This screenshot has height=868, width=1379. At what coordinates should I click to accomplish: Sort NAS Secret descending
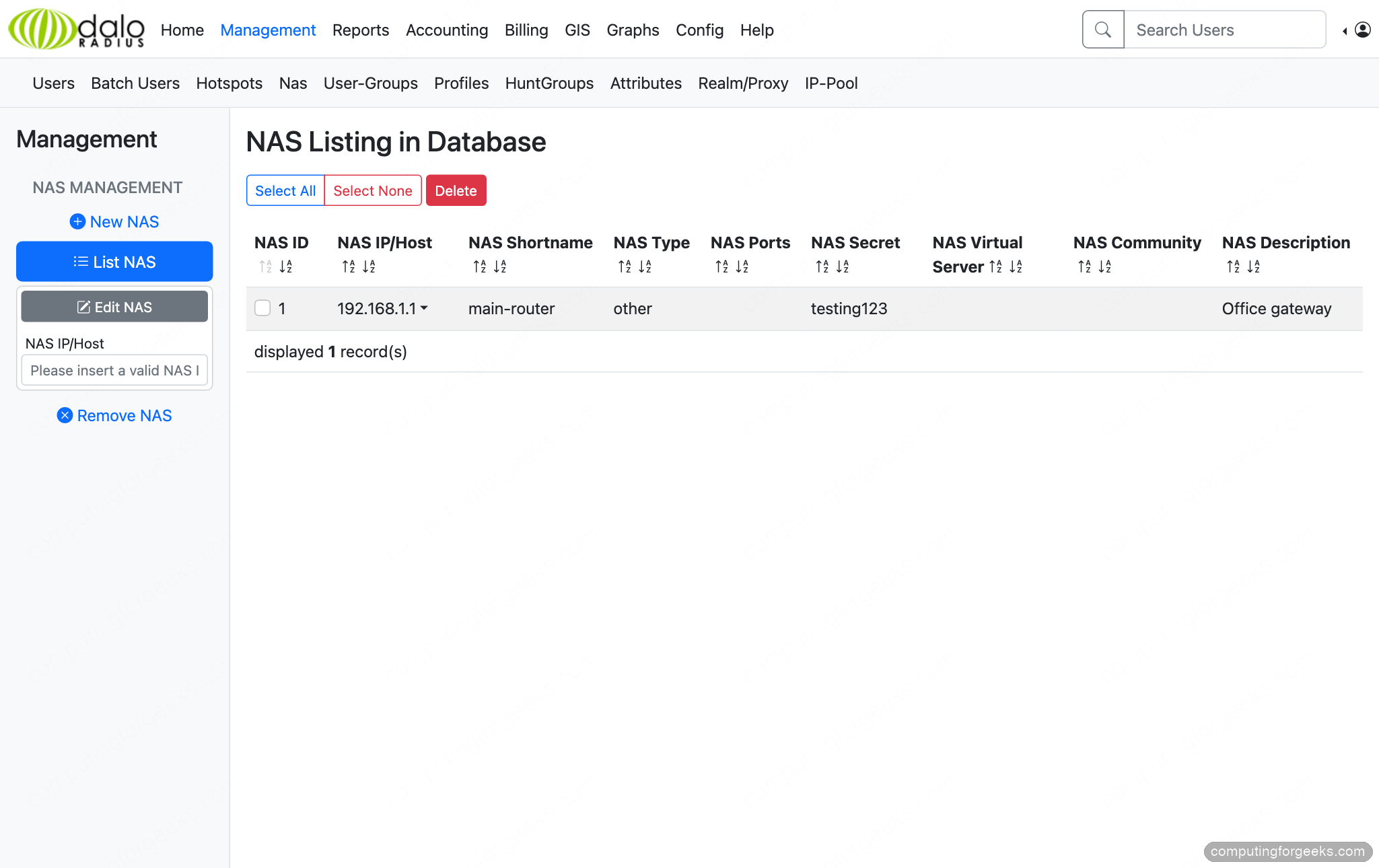[x=843, y=267]
